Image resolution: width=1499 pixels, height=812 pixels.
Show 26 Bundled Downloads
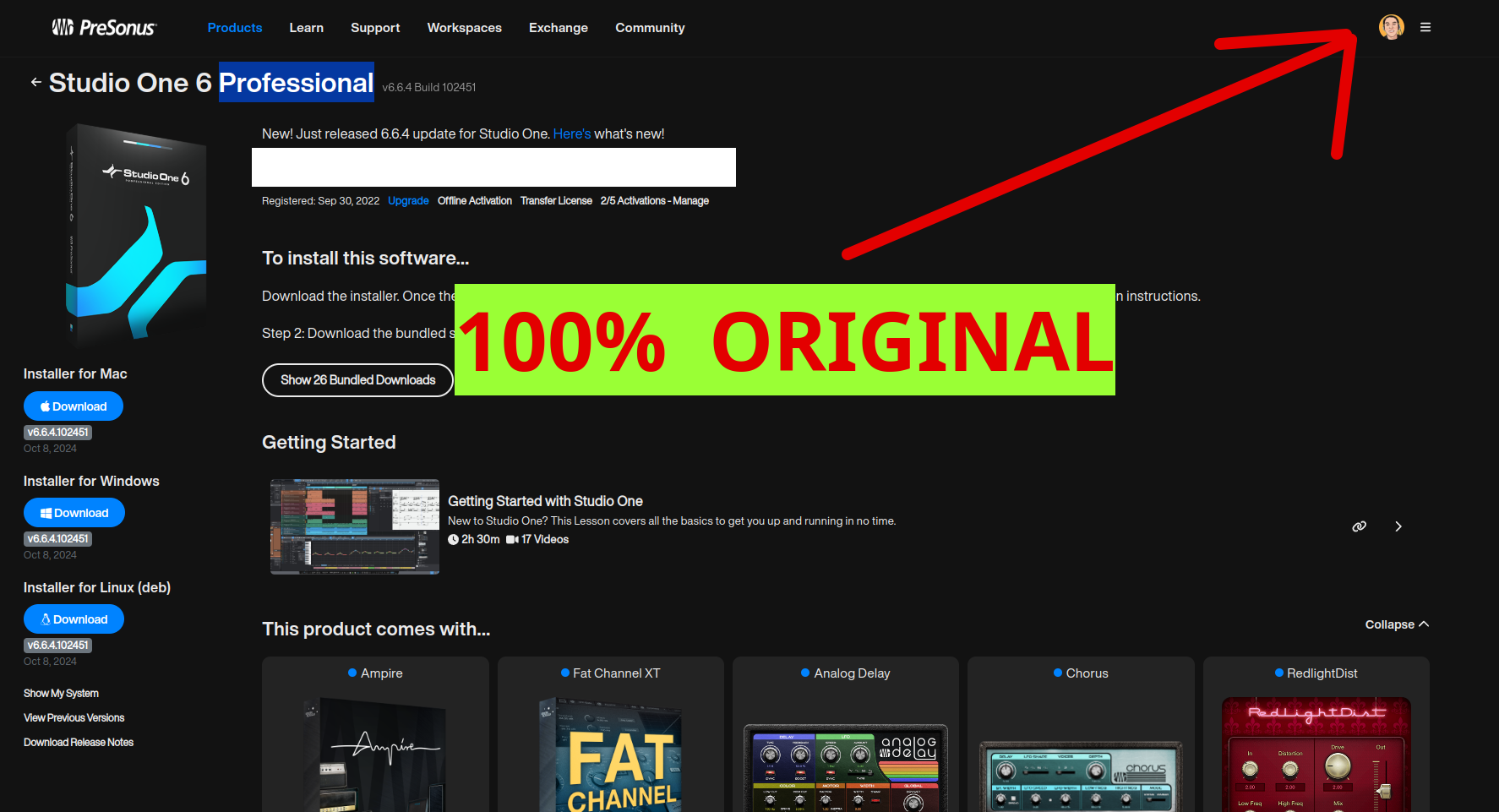[x=357, y=380]
